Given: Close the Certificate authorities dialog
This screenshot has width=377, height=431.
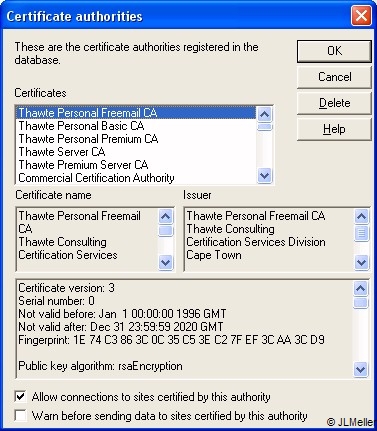Looking at the screenshot, I should point(361,16).
